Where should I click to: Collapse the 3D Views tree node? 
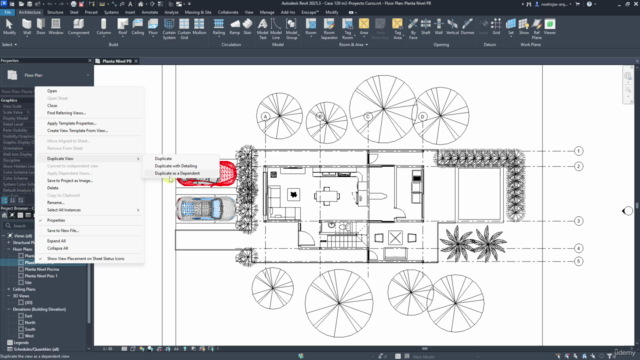[x=9, y=296]
